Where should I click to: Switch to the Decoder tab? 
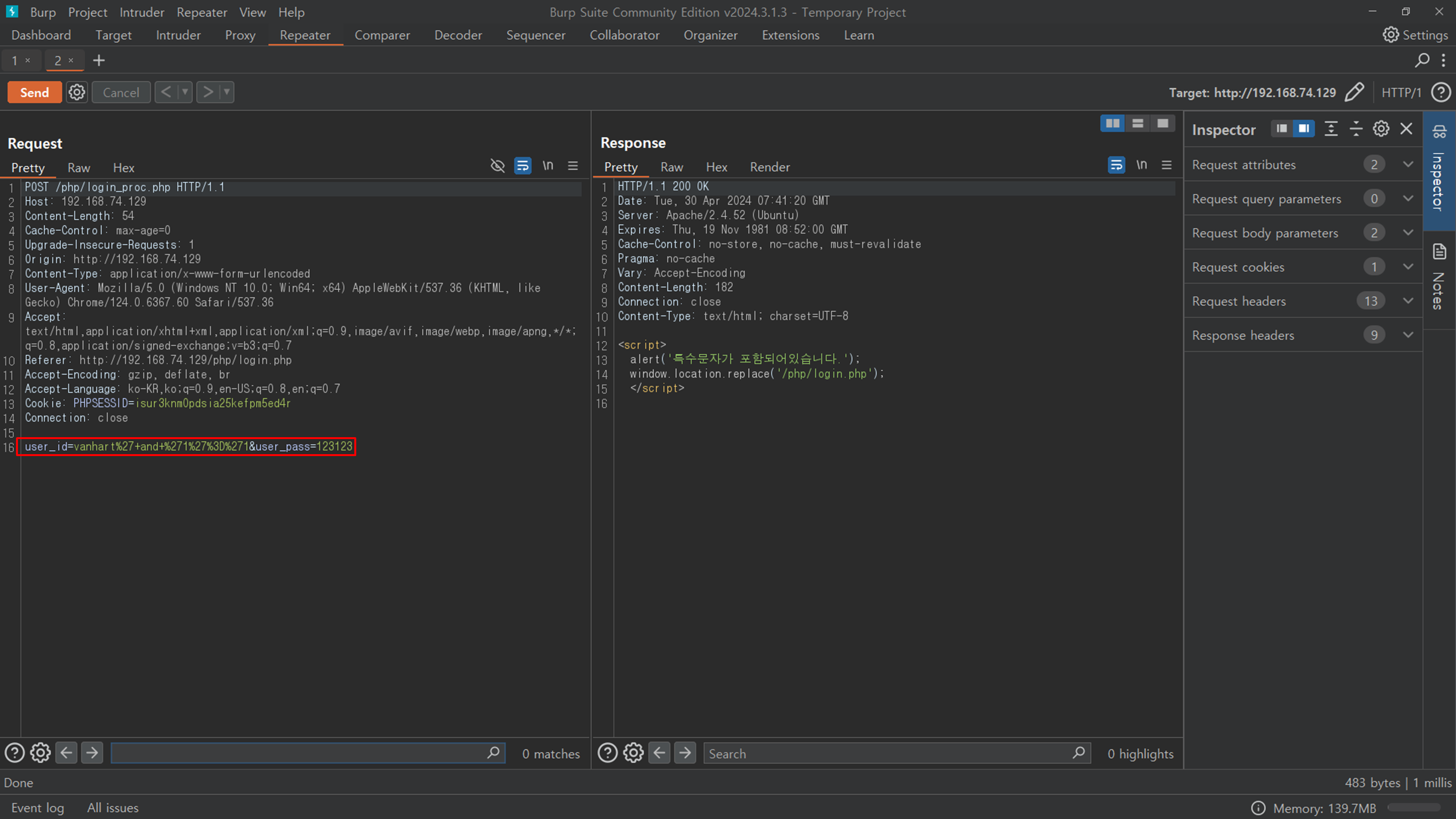click(x=458, y=35)
